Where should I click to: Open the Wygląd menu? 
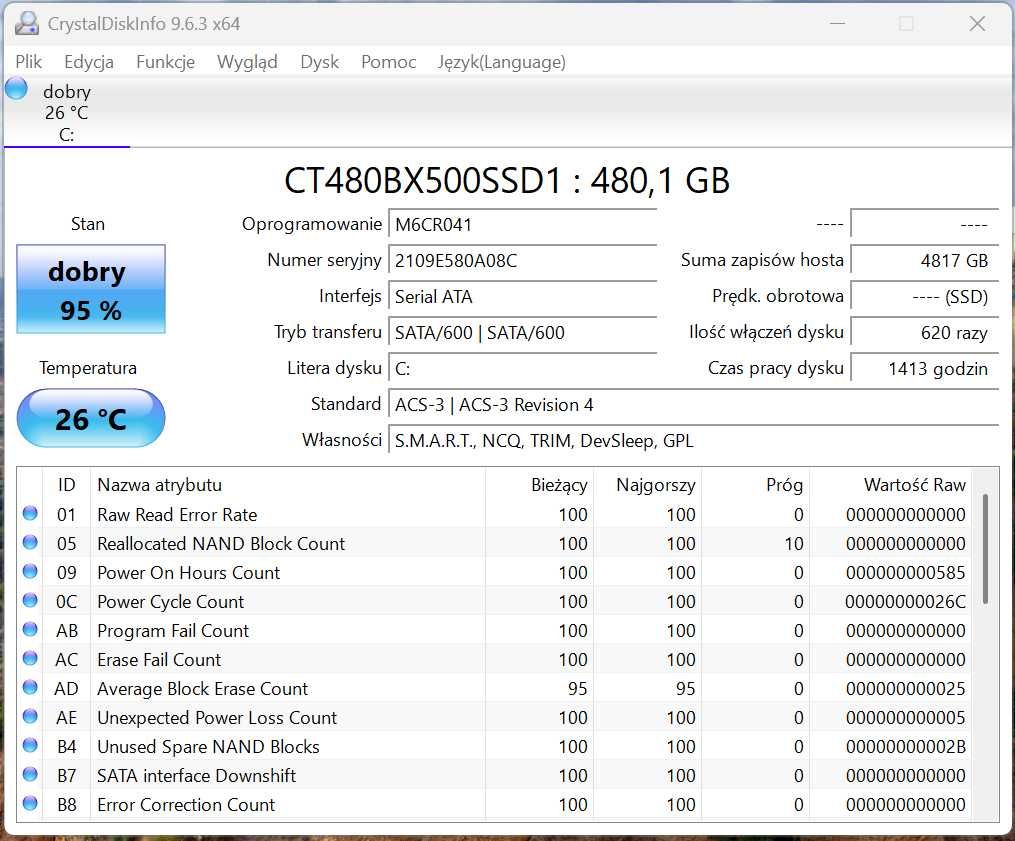tap(247, 62)
